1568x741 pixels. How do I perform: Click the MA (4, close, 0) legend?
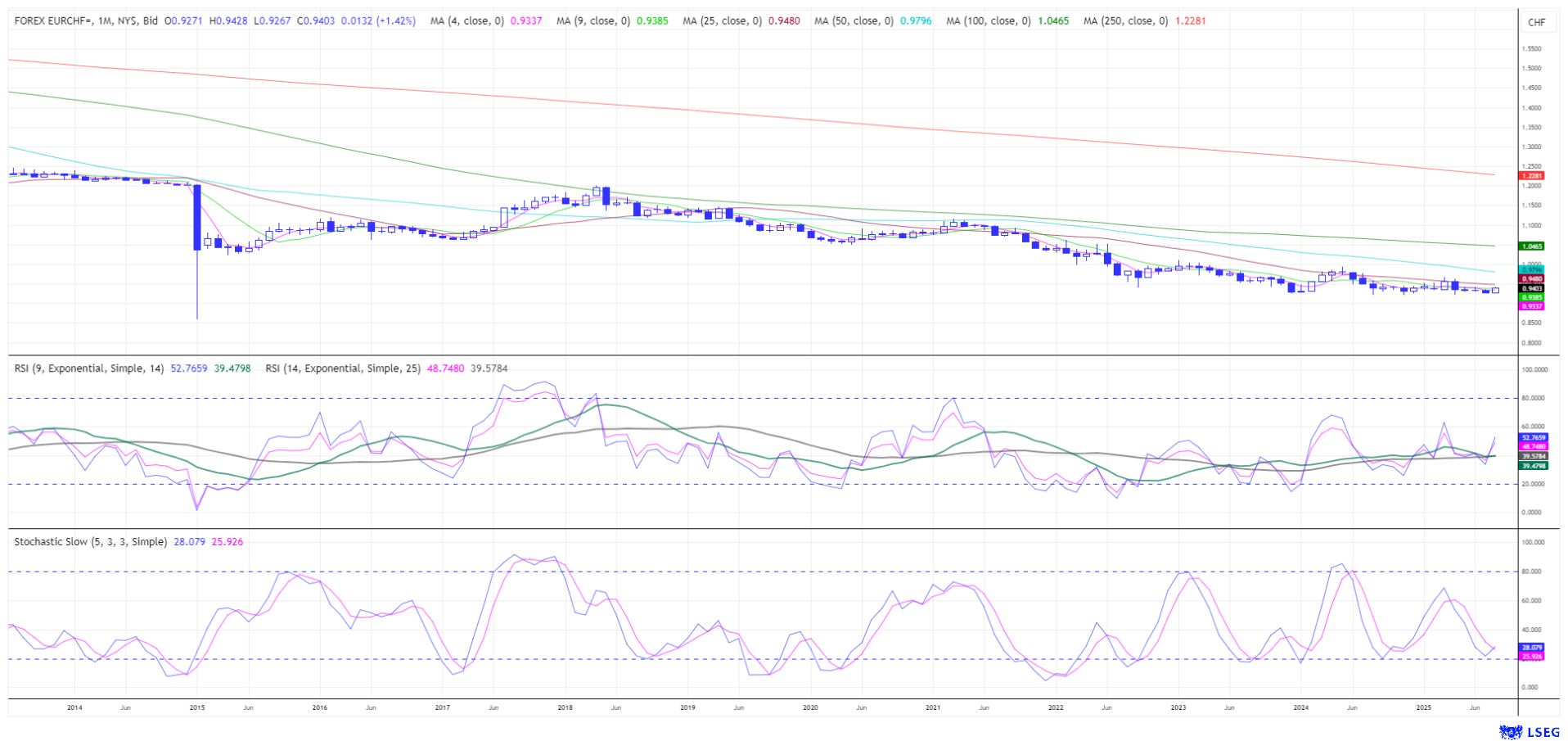[466, 21]
